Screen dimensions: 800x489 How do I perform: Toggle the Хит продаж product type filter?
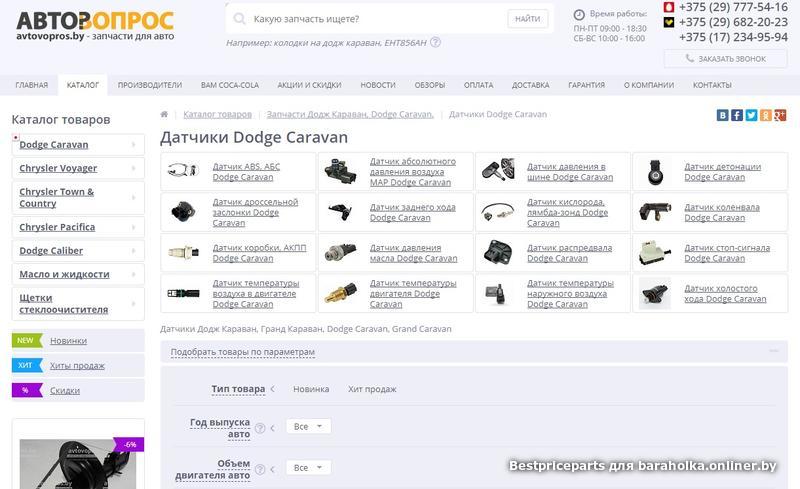pos(372,389)
